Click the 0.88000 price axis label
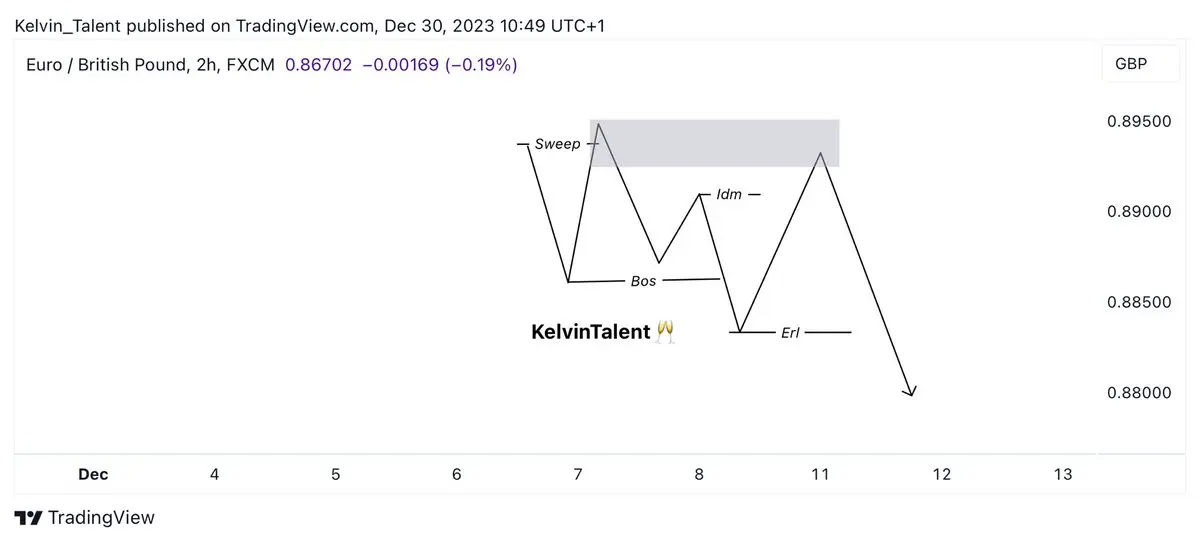 [1139, 393]
